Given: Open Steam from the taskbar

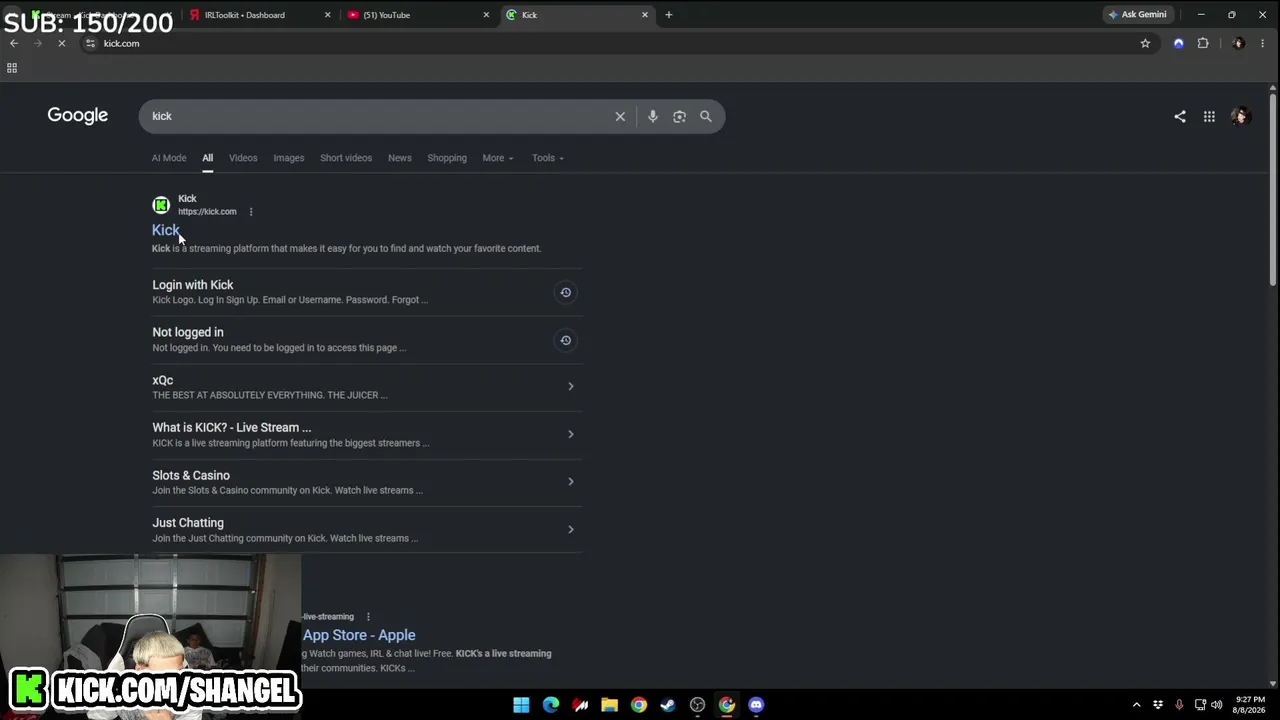Looking at the screenshot, I should click(x=668, y=705).
